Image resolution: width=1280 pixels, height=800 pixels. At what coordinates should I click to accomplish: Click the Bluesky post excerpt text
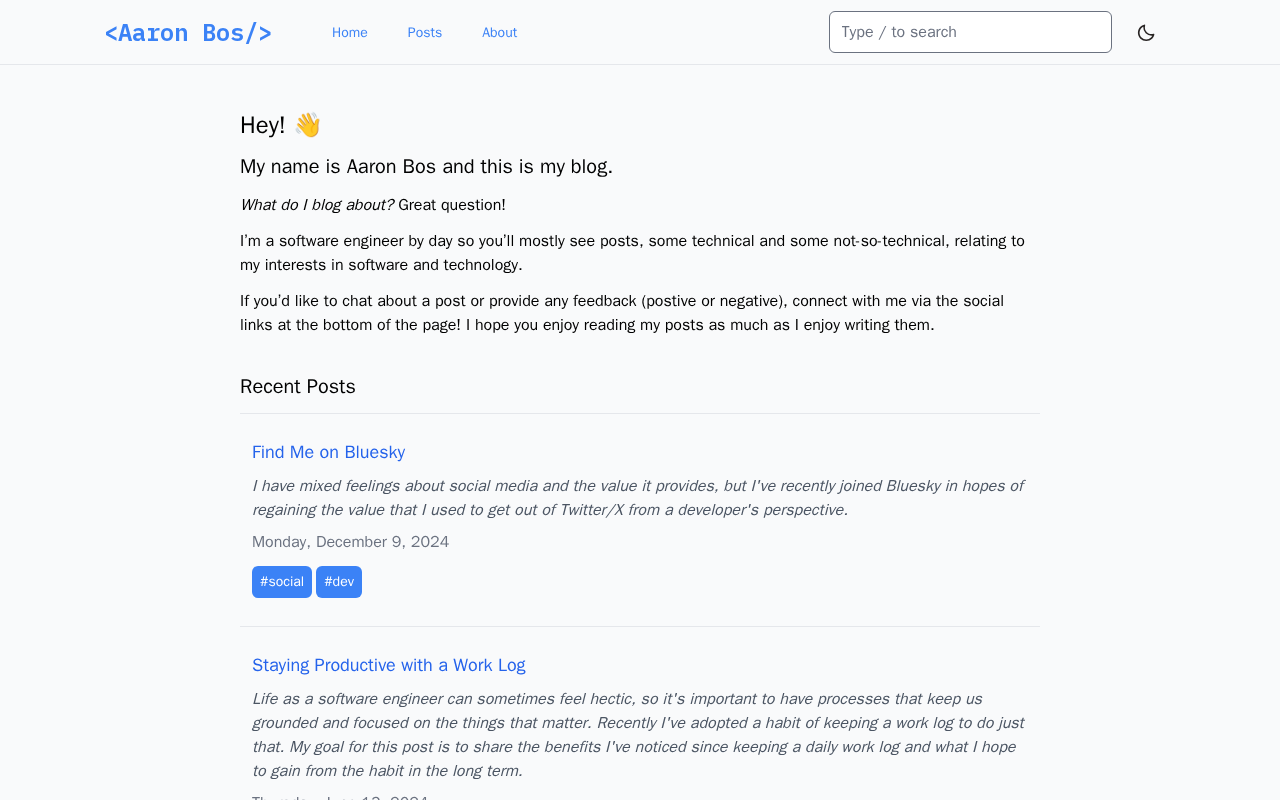click(x=638, y=498)
